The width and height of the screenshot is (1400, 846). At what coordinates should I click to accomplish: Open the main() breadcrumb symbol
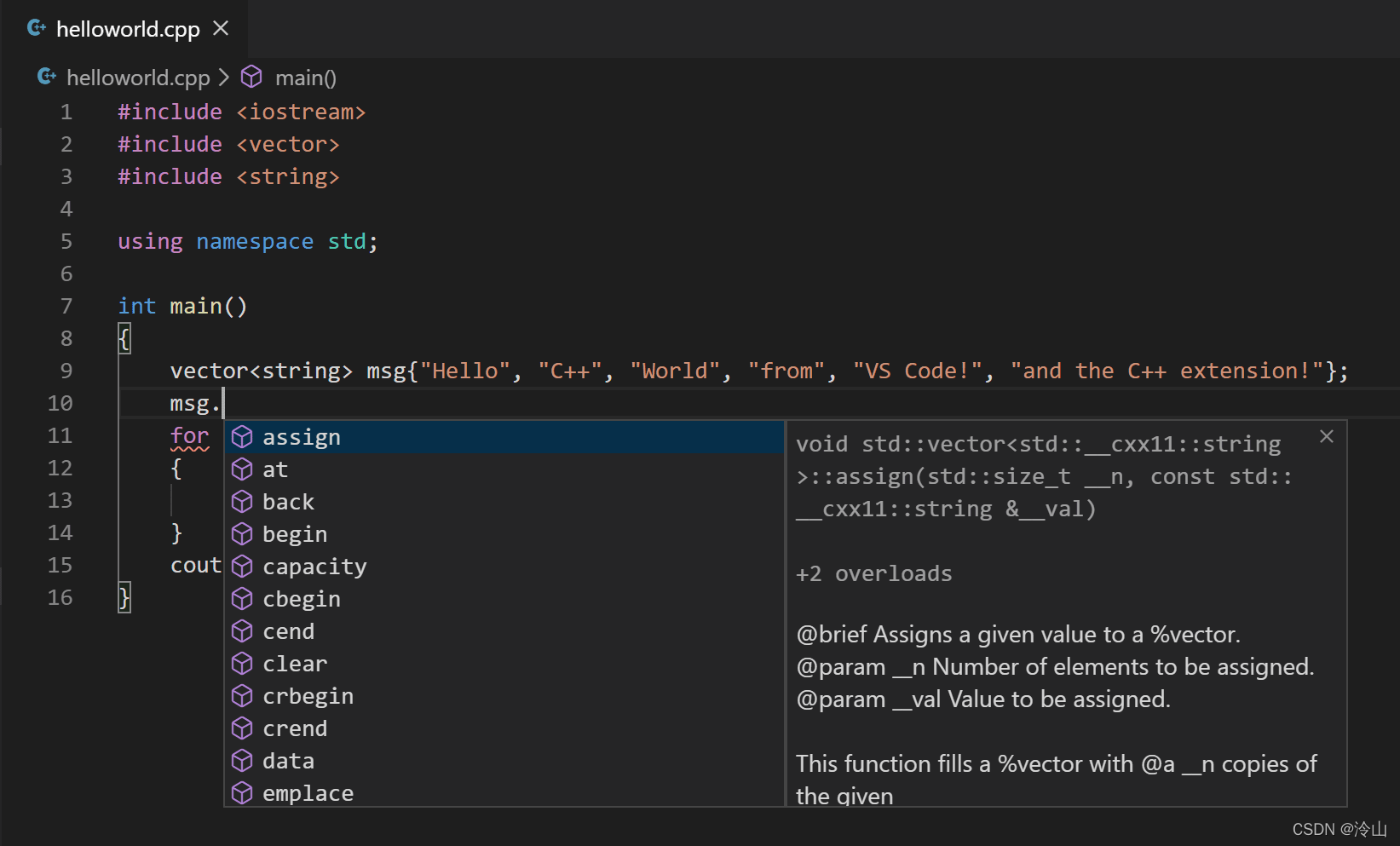pyautogui.click(x=305, y=78)
